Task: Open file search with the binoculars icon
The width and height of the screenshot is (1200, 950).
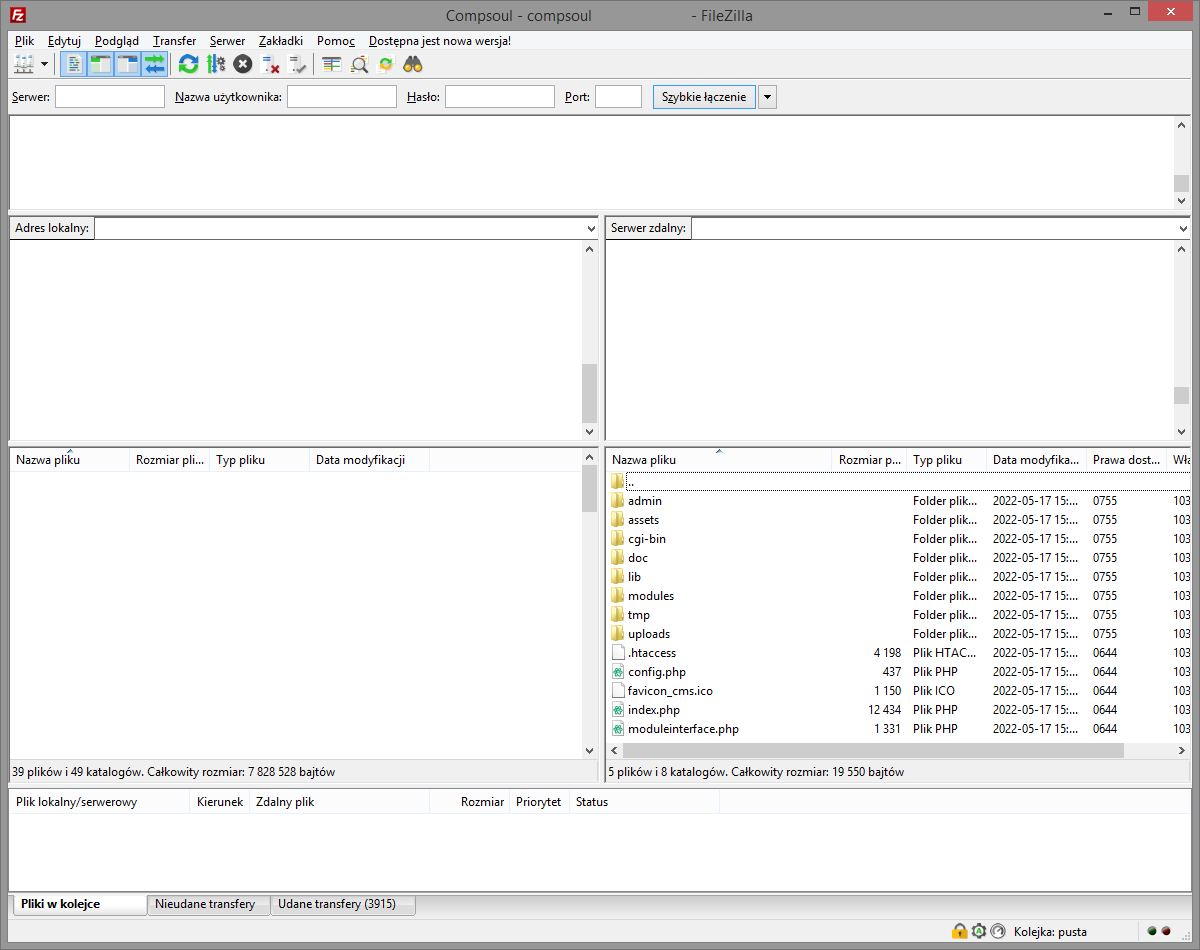Action: coord(412,63)
